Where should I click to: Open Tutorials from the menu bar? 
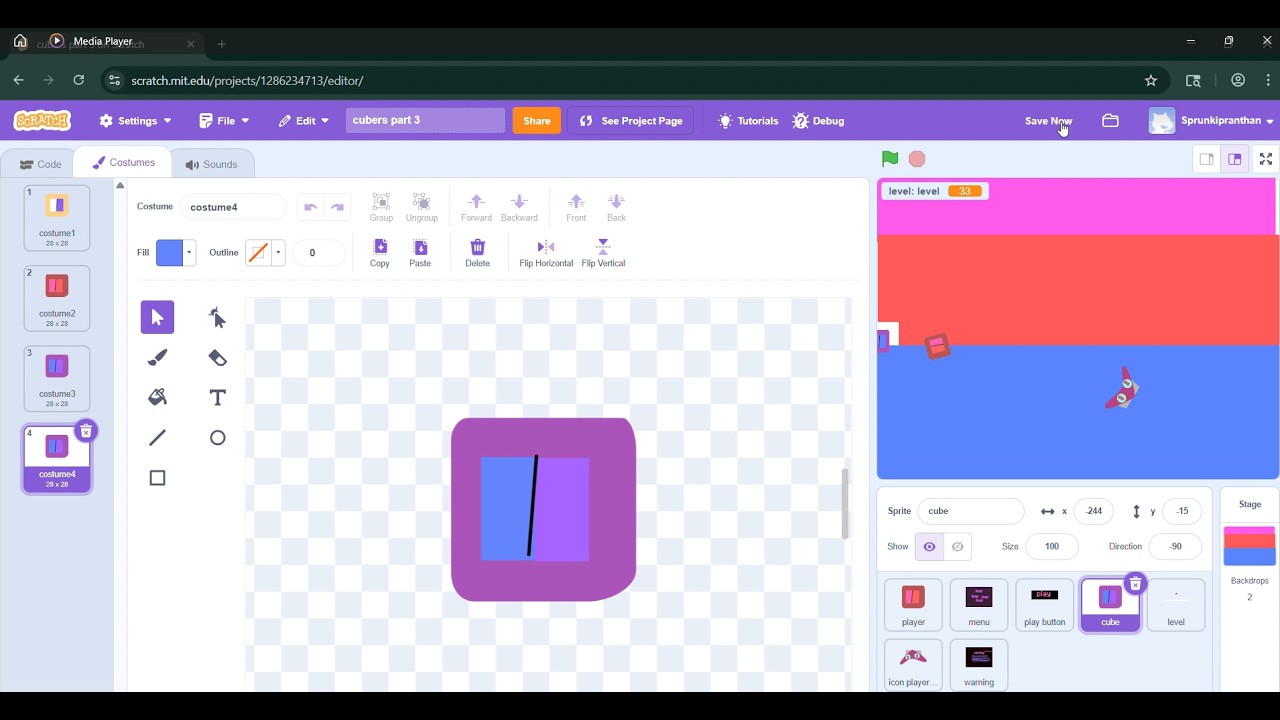point(748,120)
